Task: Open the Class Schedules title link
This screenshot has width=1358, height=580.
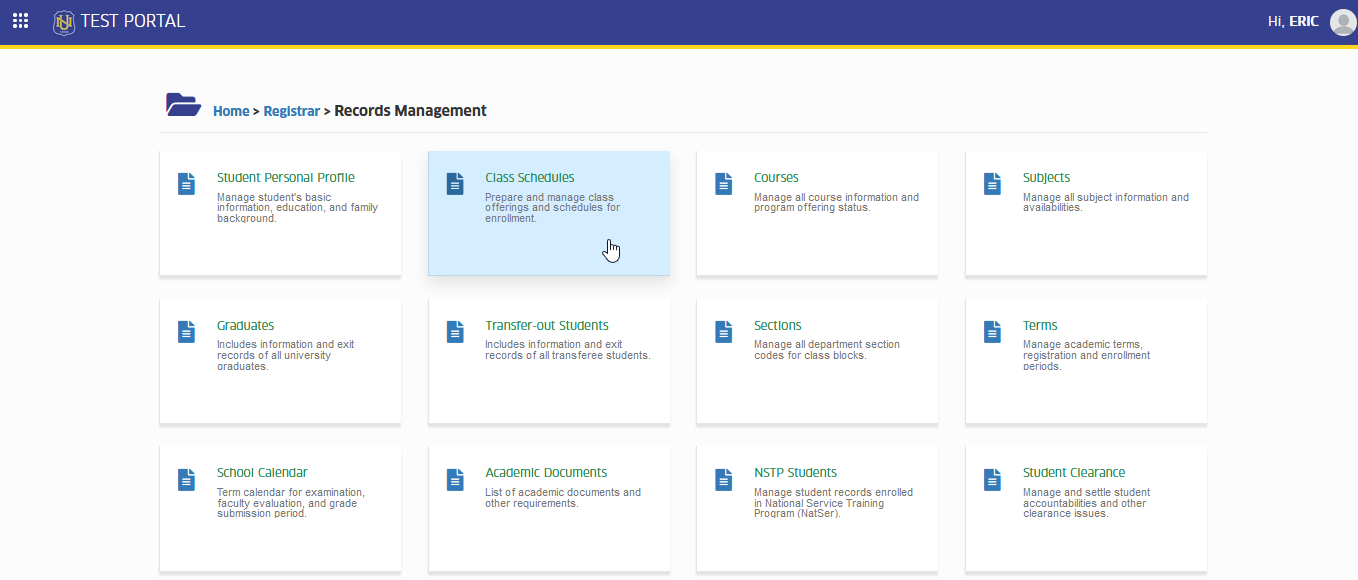Action: [530, 178]
